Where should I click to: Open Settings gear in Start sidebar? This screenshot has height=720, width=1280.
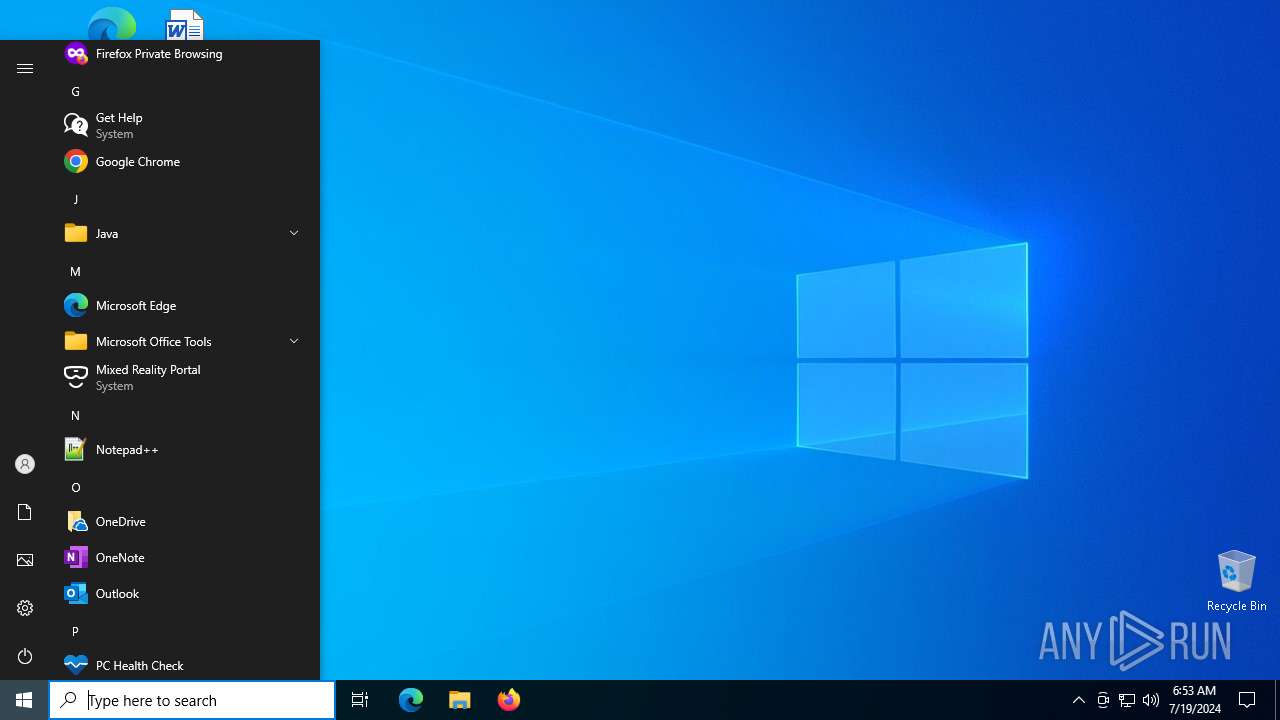(x=25, y=608)
